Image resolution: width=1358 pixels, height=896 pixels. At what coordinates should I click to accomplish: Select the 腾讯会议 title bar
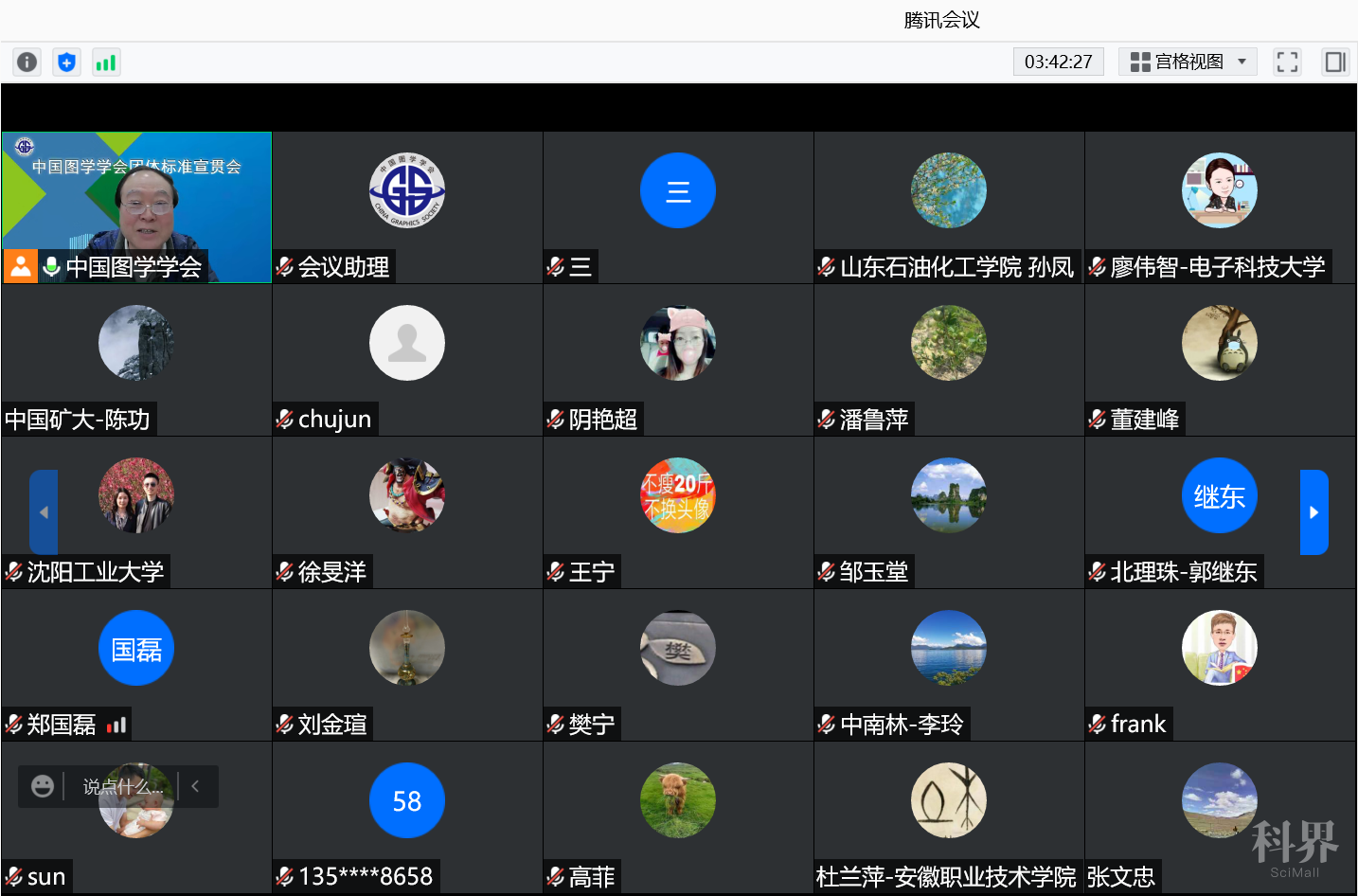pos(940,20)
